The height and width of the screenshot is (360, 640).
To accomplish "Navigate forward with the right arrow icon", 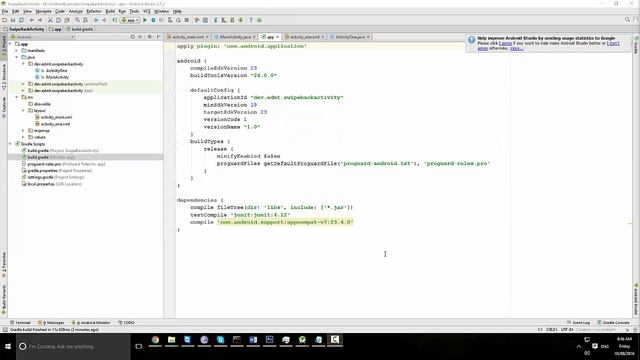I will tap(104, 20).
